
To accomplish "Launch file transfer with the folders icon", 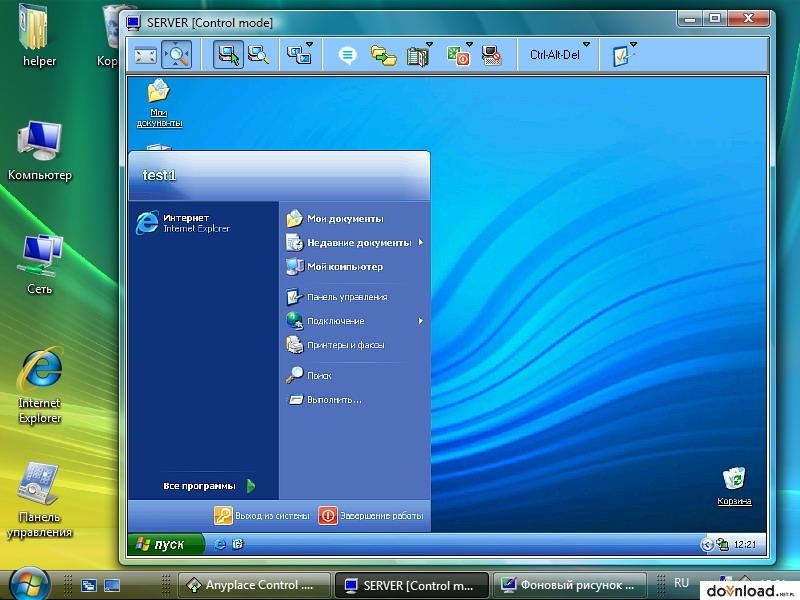I will click(384, 55).
